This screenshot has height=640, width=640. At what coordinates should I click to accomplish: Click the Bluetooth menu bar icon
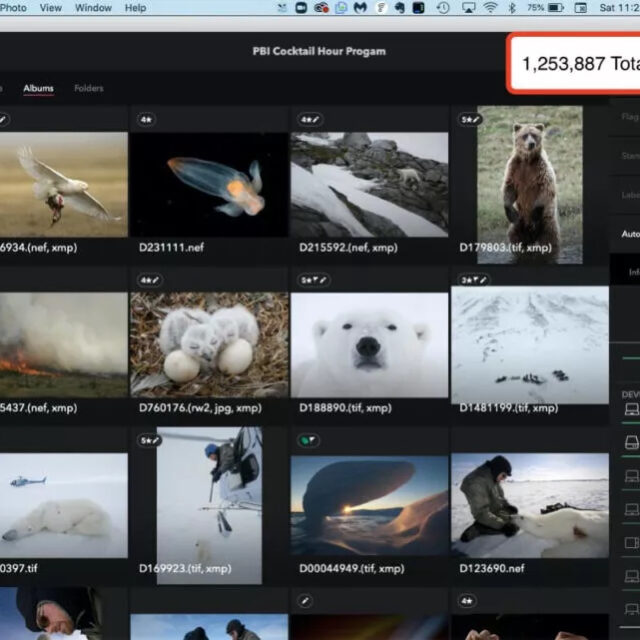tap(512, 8)
